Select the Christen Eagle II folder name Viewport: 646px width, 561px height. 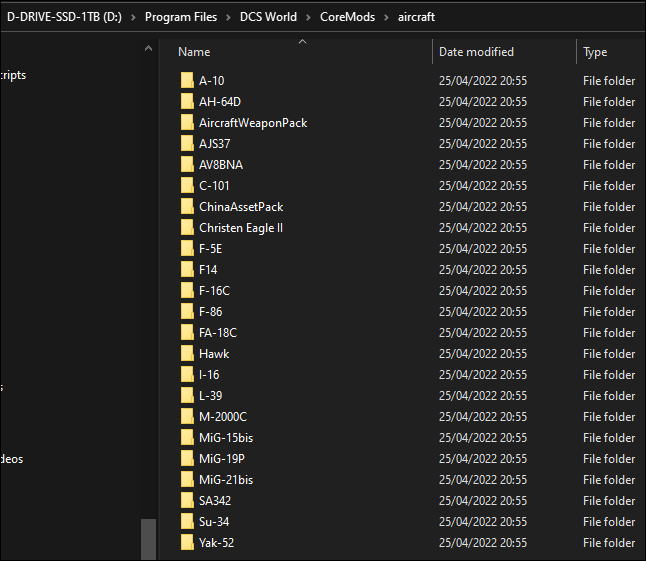(241, 228)
